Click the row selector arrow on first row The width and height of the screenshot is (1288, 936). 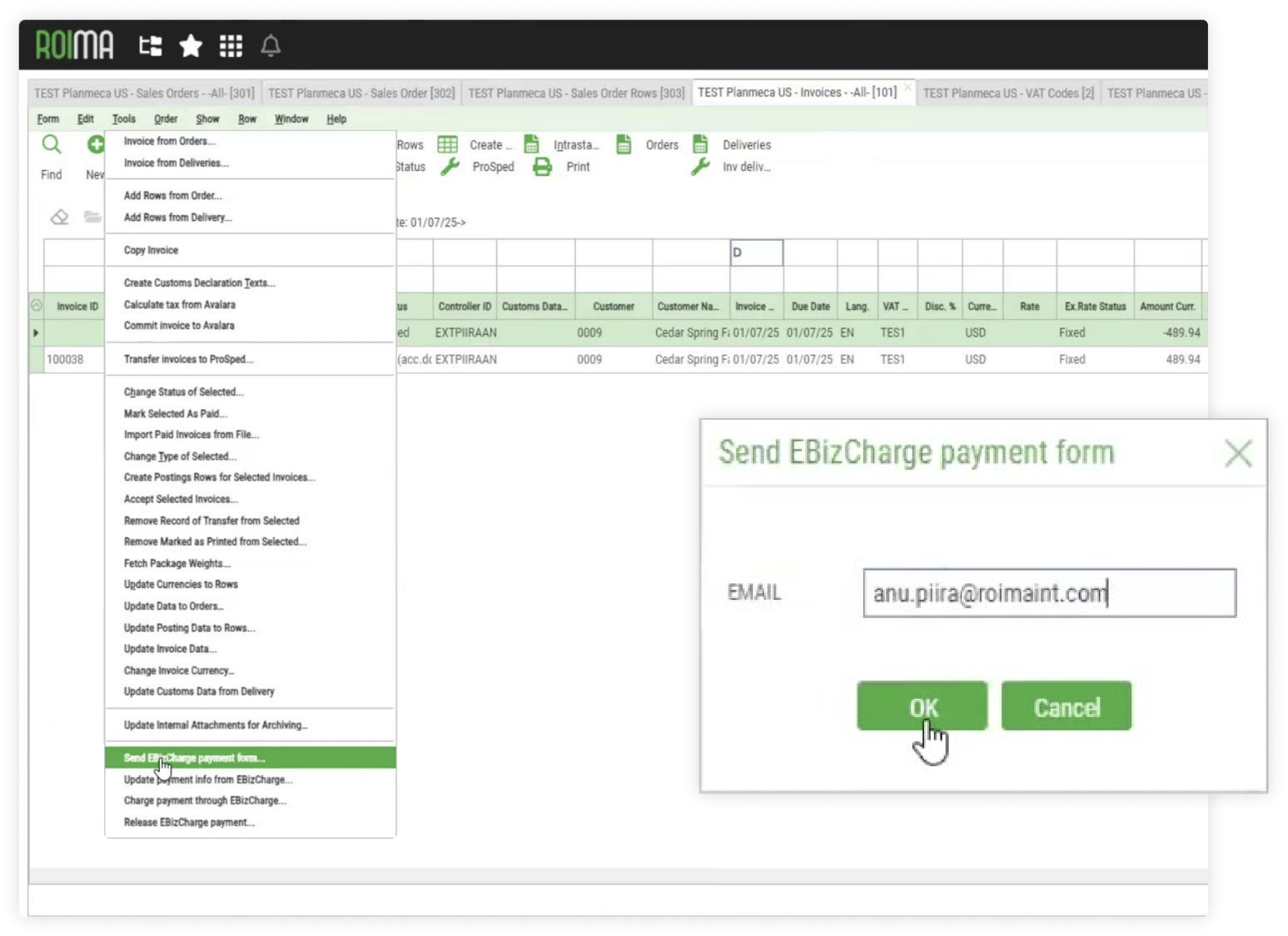[x=36, y=333]
